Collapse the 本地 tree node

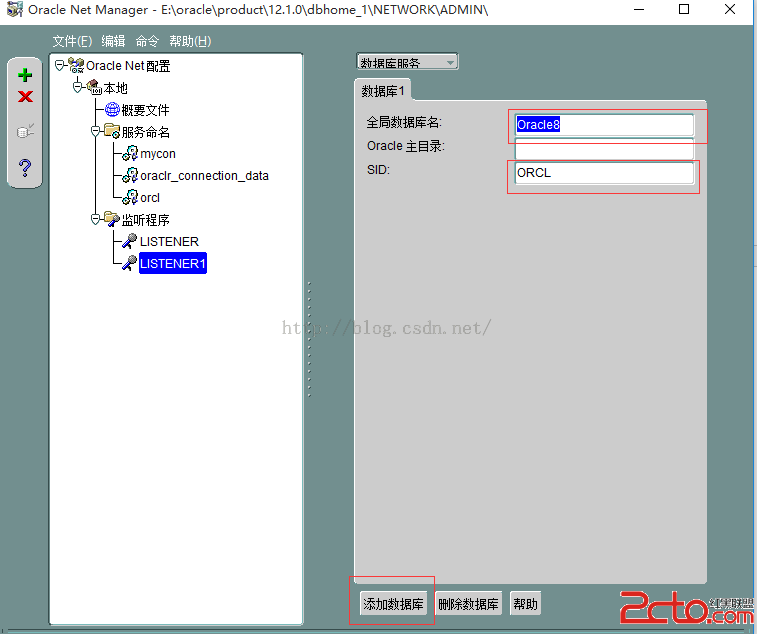(x=77, y=87)
